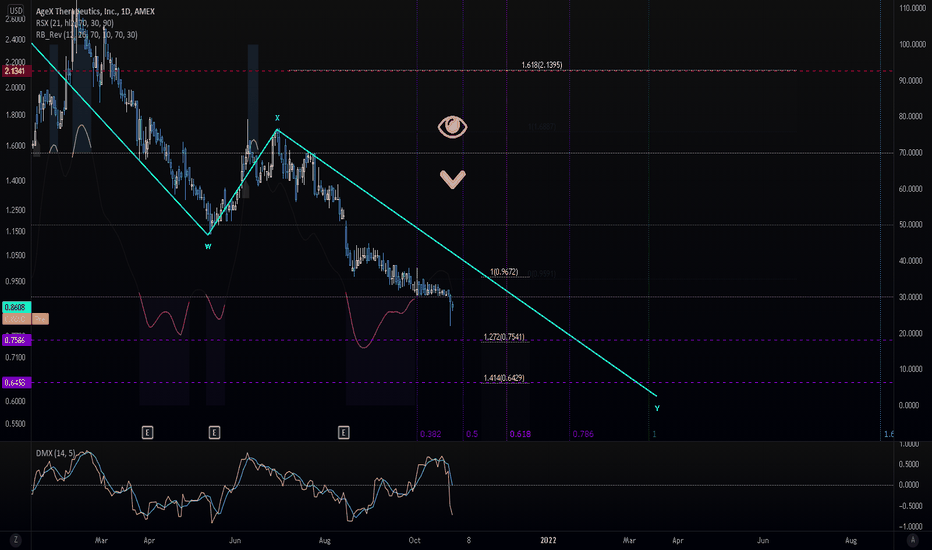The height and width of the screenshot is (550, 932).
Task: Click the 0.5500 price on the left scale
Action: coord(15,423)
